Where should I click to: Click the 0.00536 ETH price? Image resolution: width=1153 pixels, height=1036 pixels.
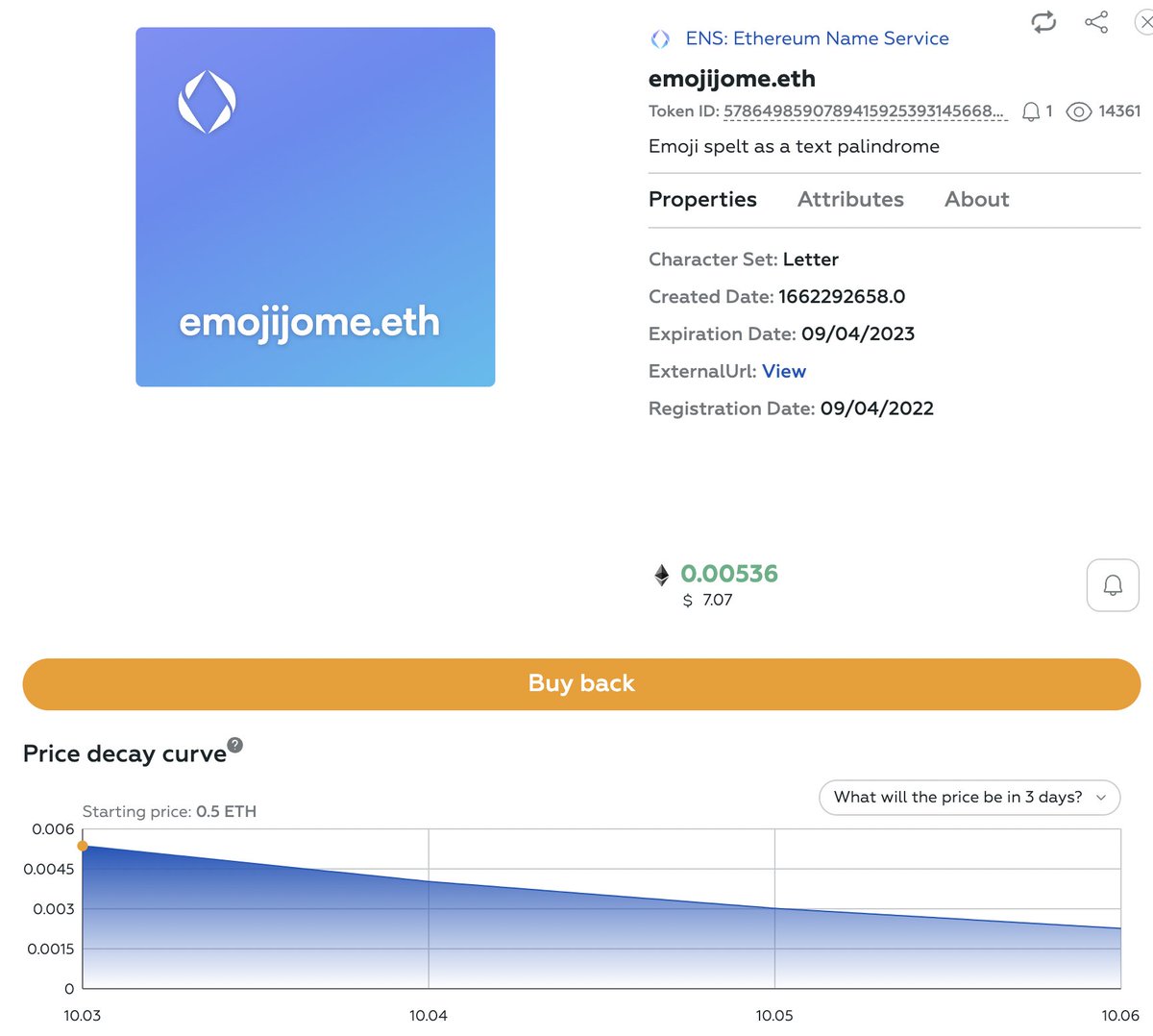tap(729, 574)
